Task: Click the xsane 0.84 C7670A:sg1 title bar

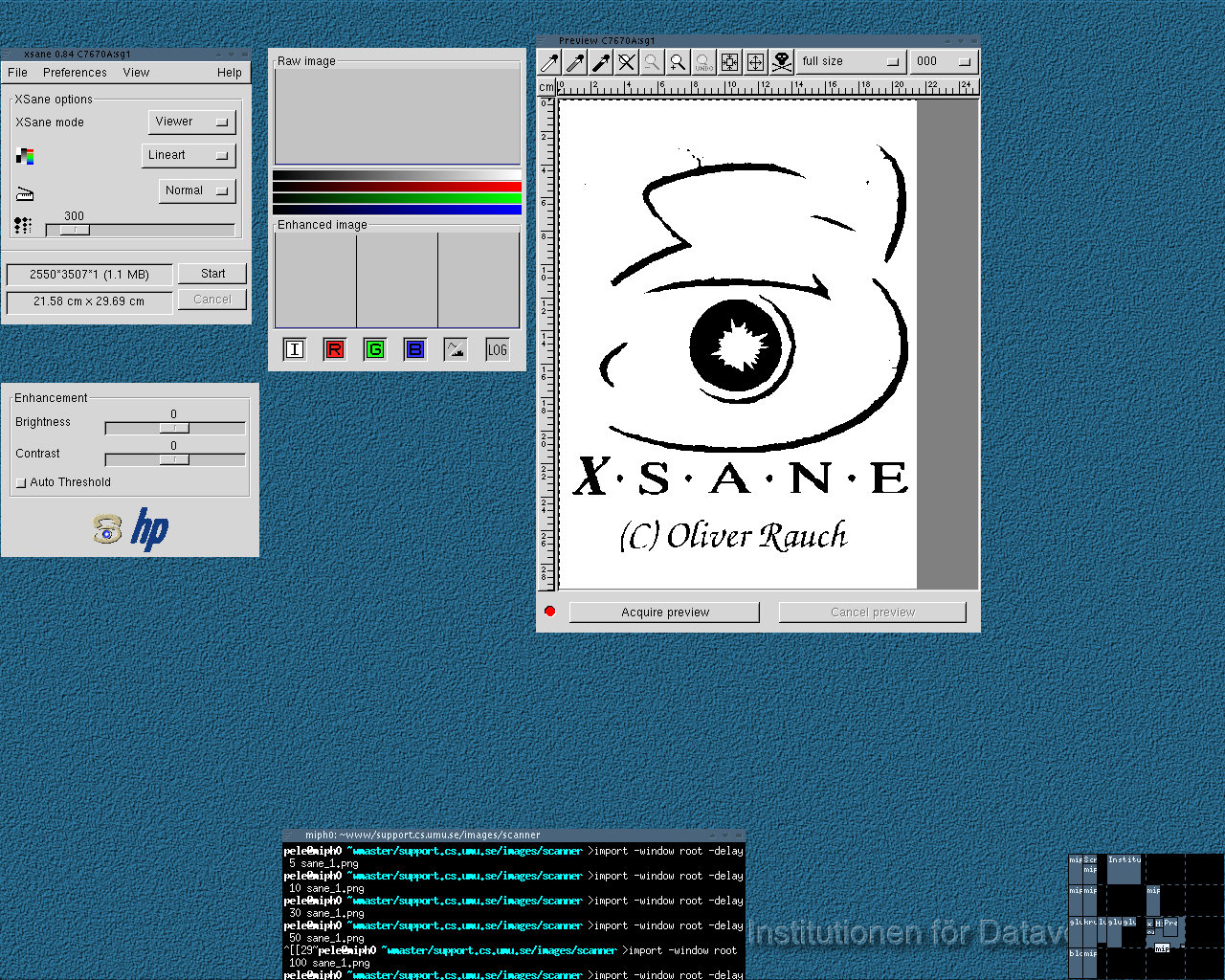Action: tap(126, 55)
